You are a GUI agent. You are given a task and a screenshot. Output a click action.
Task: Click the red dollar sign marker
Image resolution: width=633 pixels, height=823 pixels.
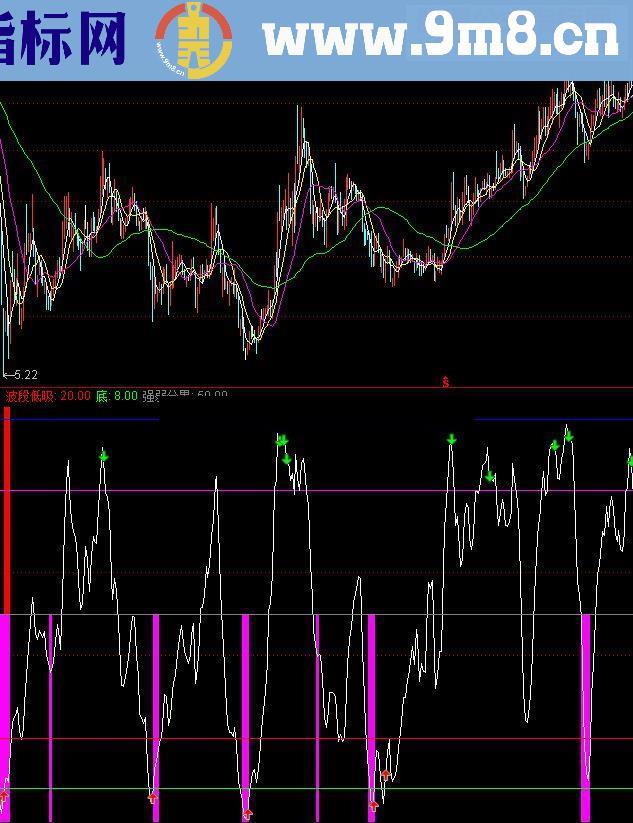coord(445,382)
